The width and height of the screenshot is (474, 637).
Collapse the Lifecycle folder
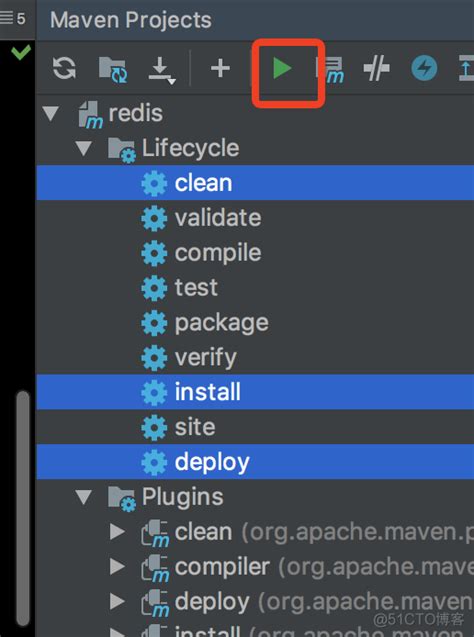pyautogui.click(x=84, y=148)
